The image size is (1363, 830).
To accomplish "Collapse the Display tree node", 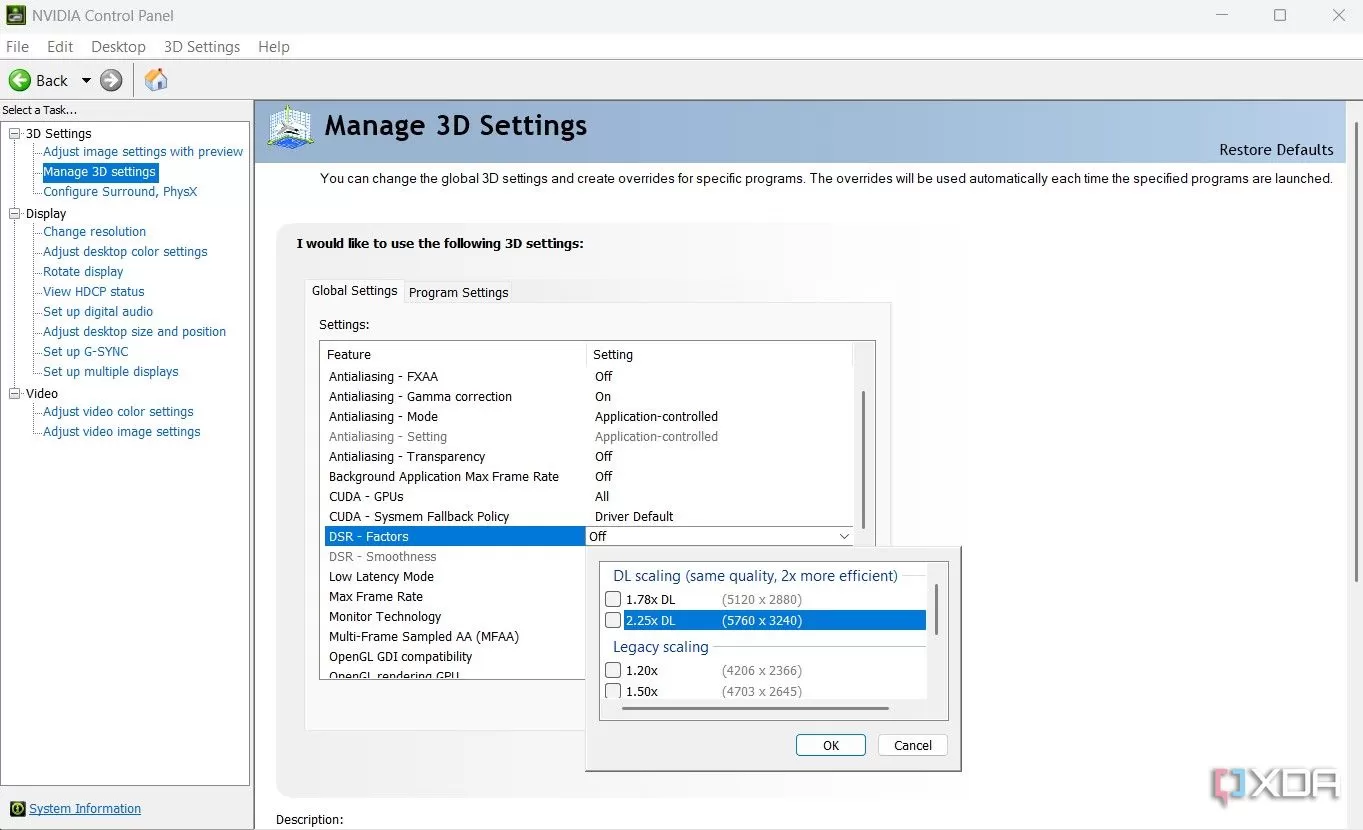I will 15,213.
